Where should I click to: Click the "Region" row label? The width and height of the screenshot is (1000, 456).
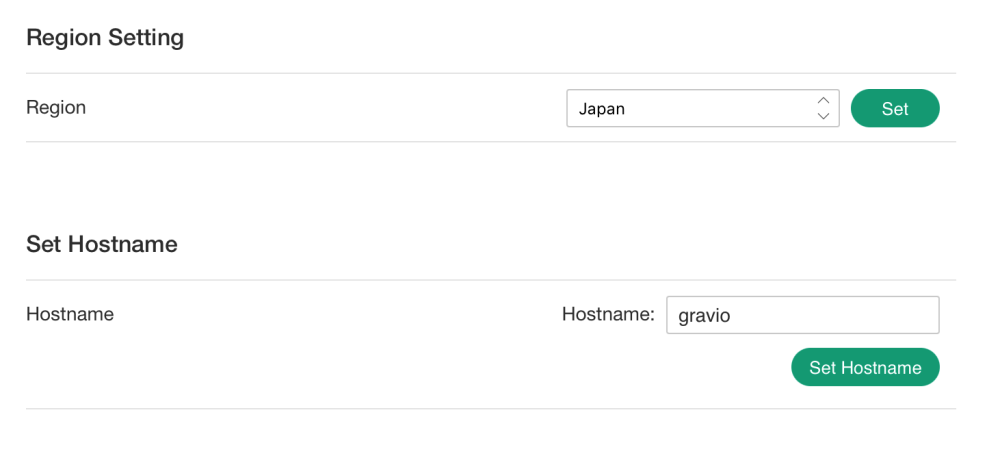pos(56,107)
